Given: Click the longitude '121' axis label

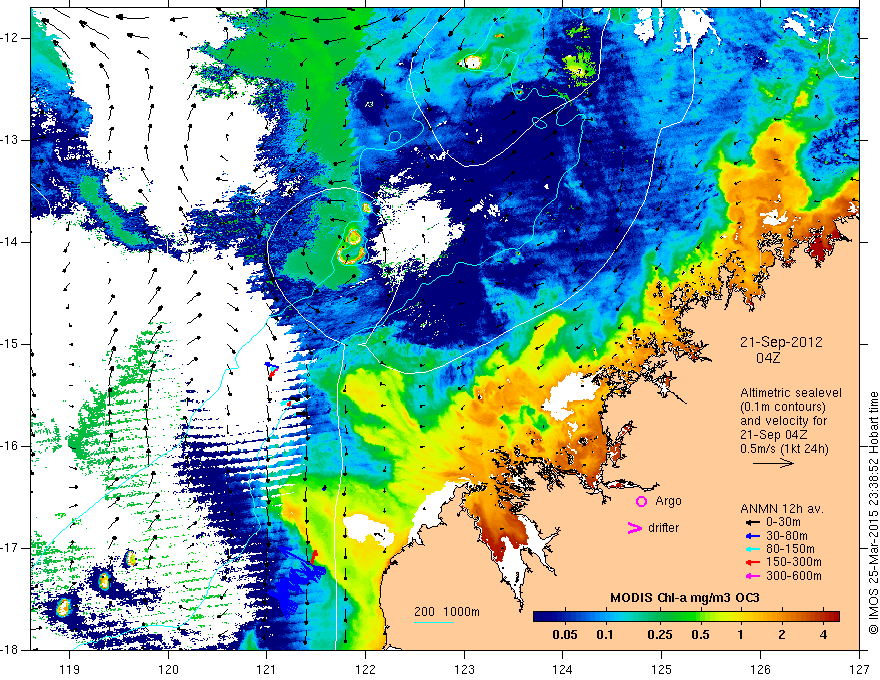Looking at the screenshot, I should (266, 669).
